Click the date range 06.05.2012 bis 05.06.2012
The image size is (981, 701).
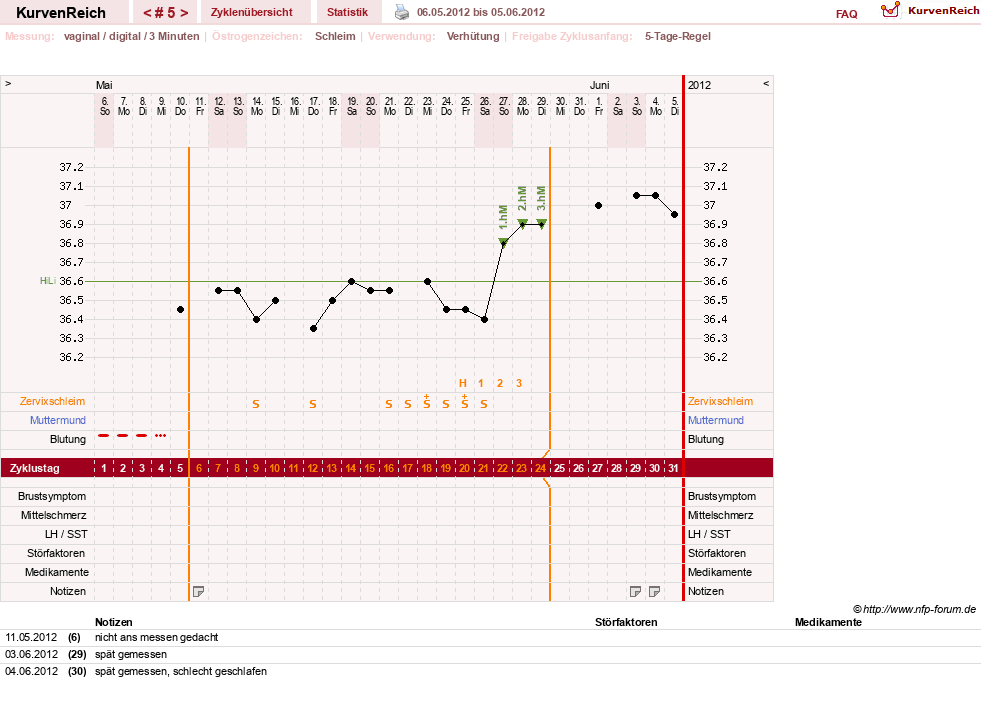[480, 12]
